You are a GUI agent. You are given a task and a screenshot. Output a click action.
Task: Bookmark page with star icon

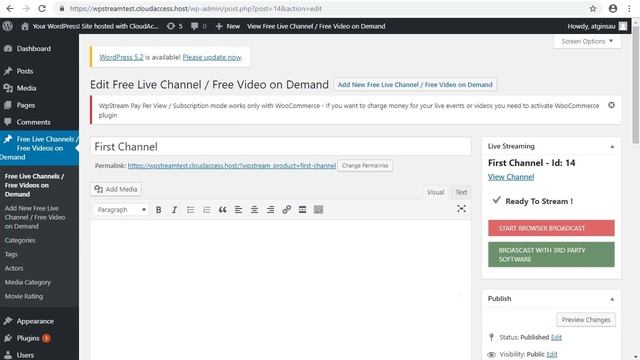(x=593, y=9)
